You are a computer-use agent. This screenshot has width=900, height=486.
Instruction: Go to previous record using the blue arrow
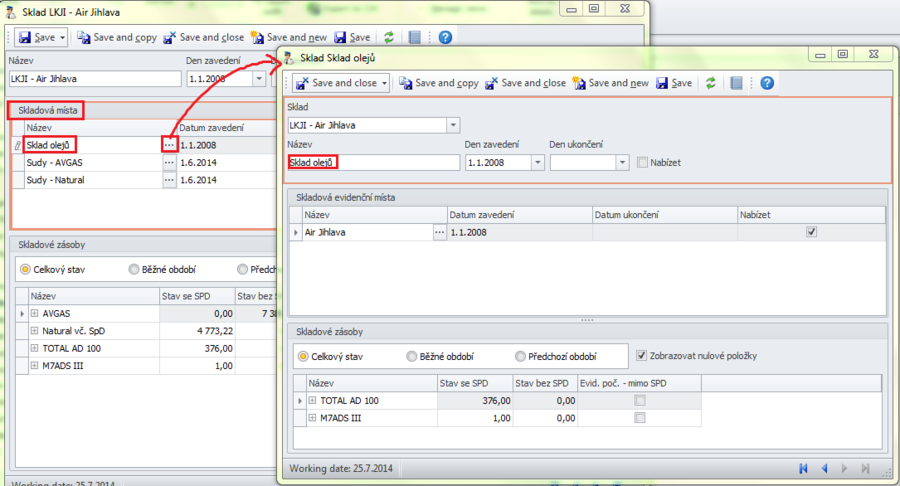[824, 468]
